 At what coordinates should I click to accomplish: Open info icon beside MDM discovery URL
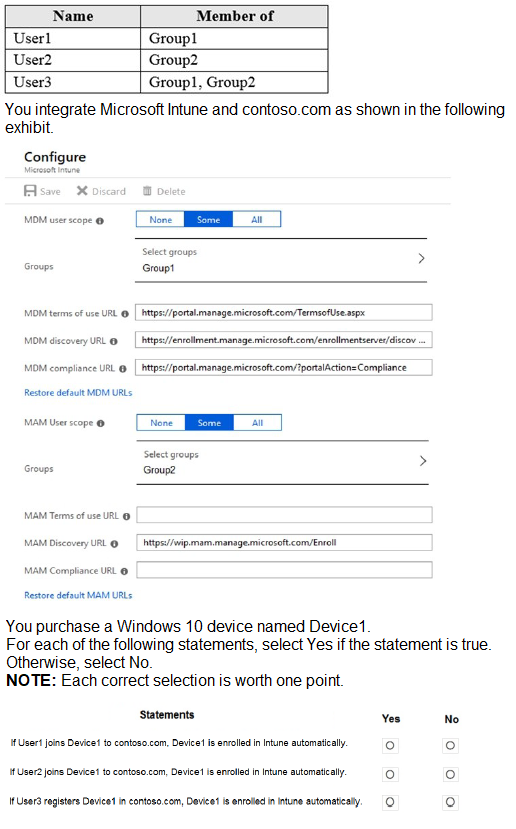pos(114,342)
